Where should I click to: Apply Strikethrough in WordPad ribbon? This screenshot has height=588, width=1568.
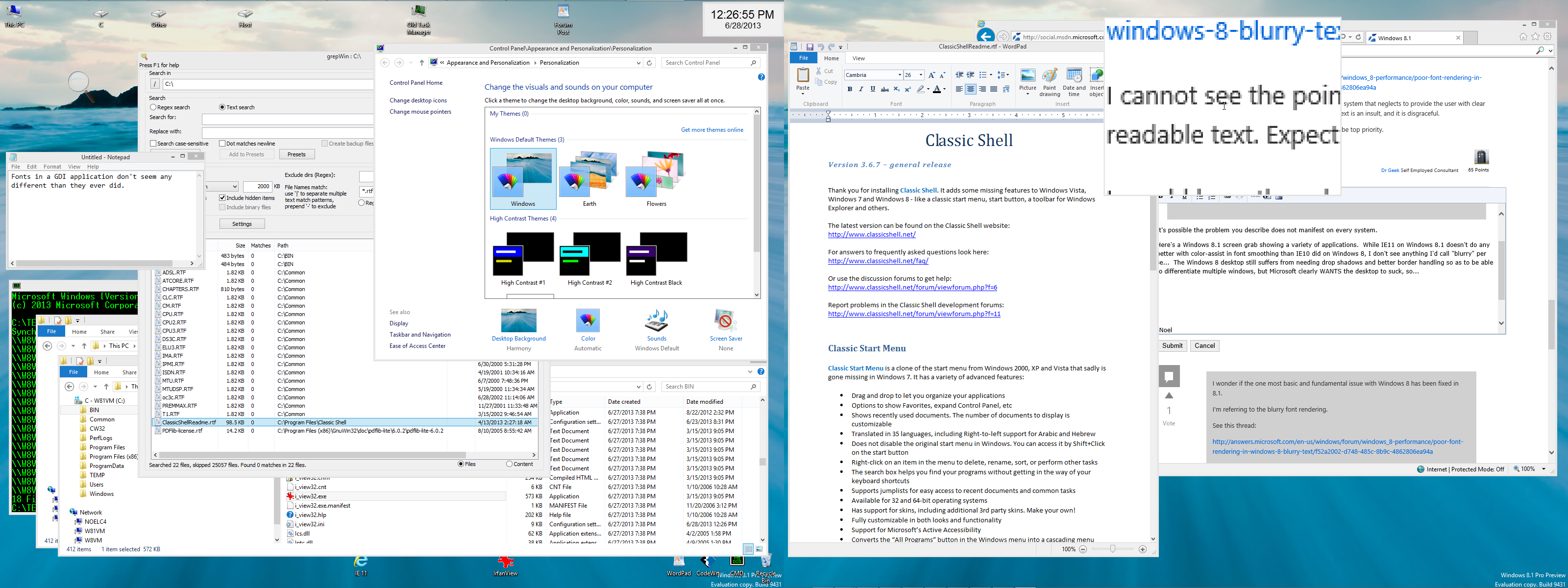[x=884, y=90]
